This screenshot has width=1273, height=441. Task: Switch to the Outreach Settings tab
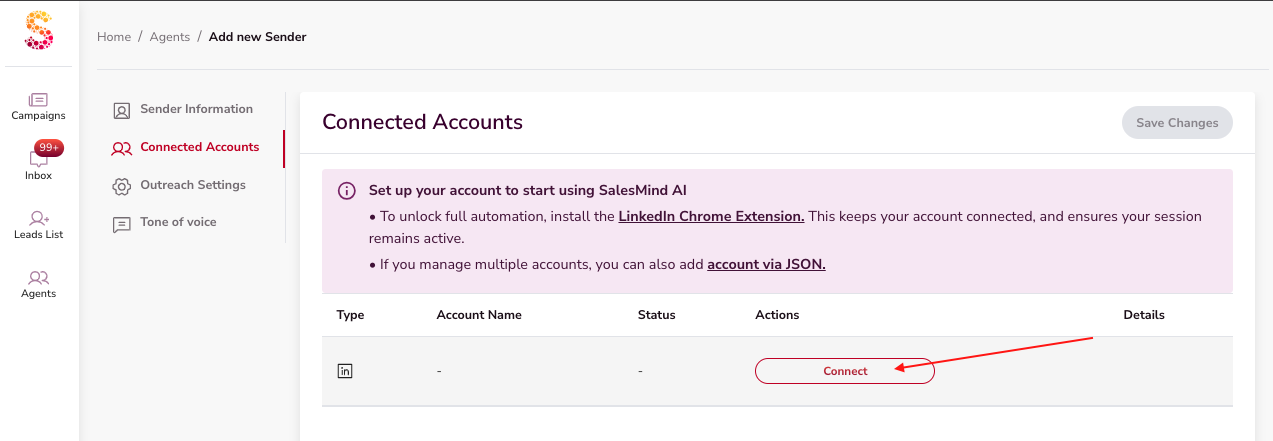click(x=192, y=185)
